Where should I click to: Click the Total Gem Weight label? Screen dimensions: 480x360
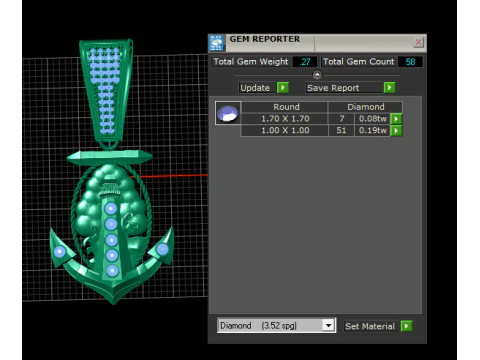(251, 62)
